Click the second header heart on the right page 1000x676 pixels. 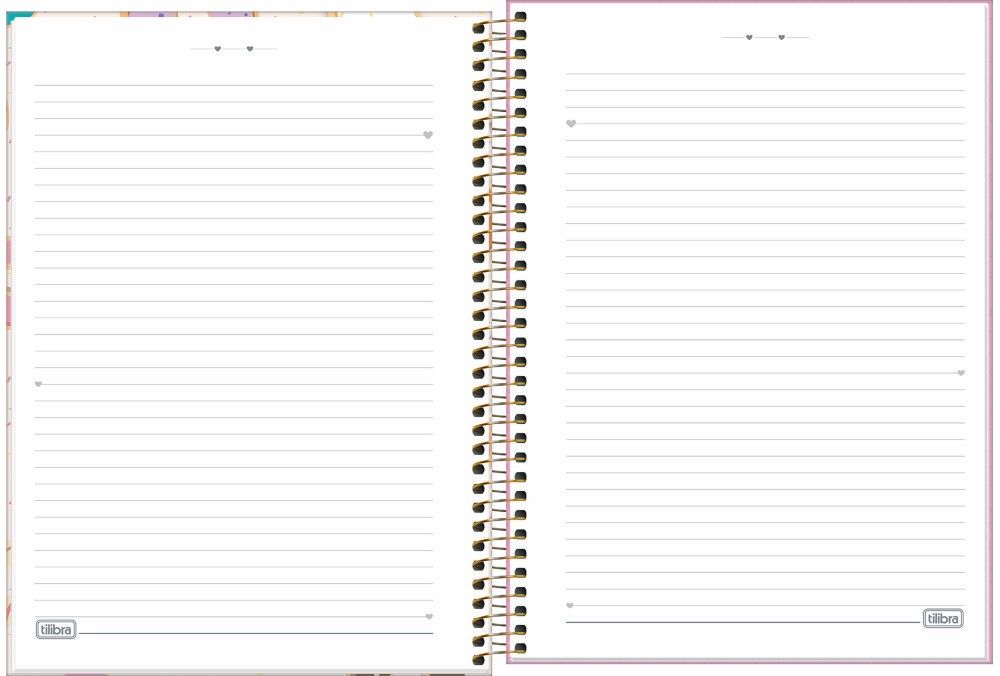781,38
